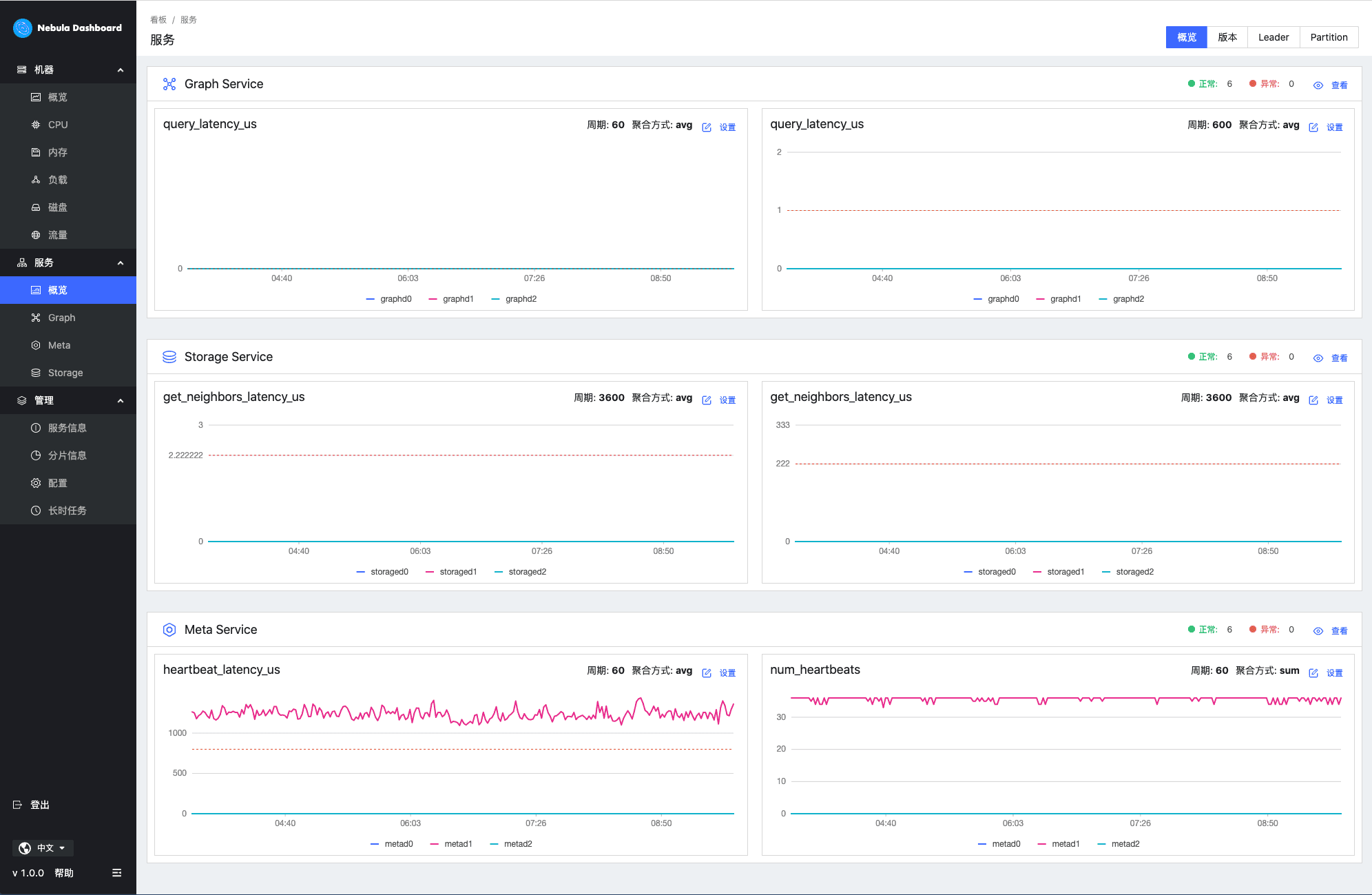Viewport: 1372px width, 895px height.
Task: Switch to the Partition tab
Action: 1328,37
